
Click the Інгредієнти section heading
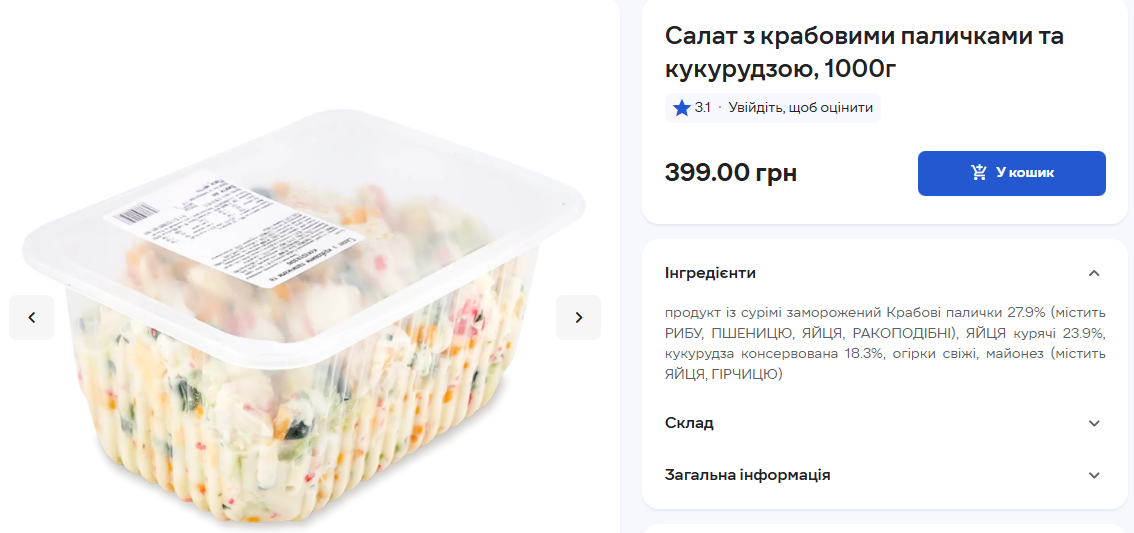click(710, 273)
